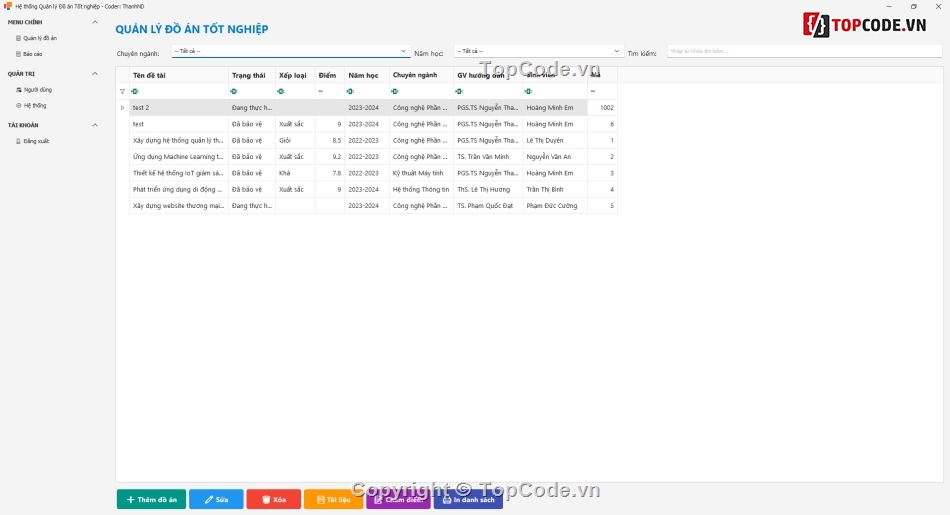Sort by the Điểm column header
Viewport: 950px width, 515px height.
(330, 75)
